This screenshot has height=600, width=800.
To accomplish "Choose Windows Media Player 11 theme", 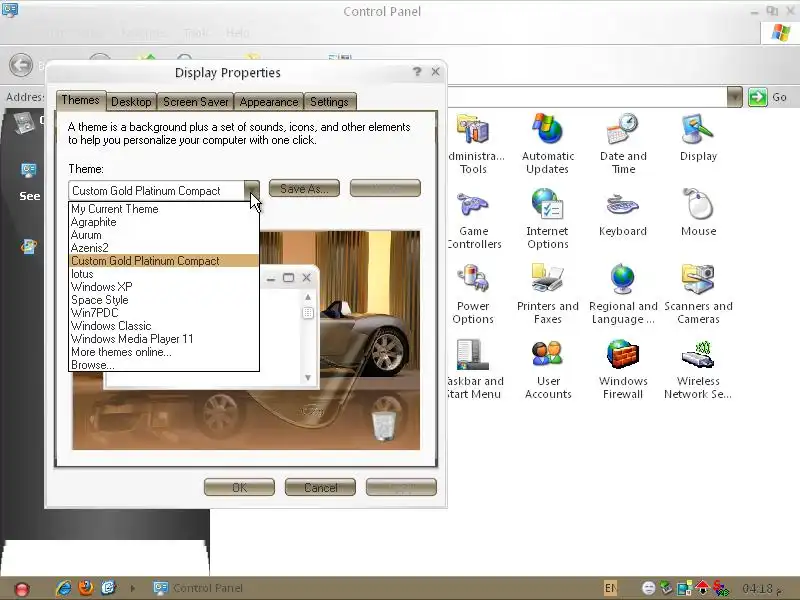I will tap(164, 339).
